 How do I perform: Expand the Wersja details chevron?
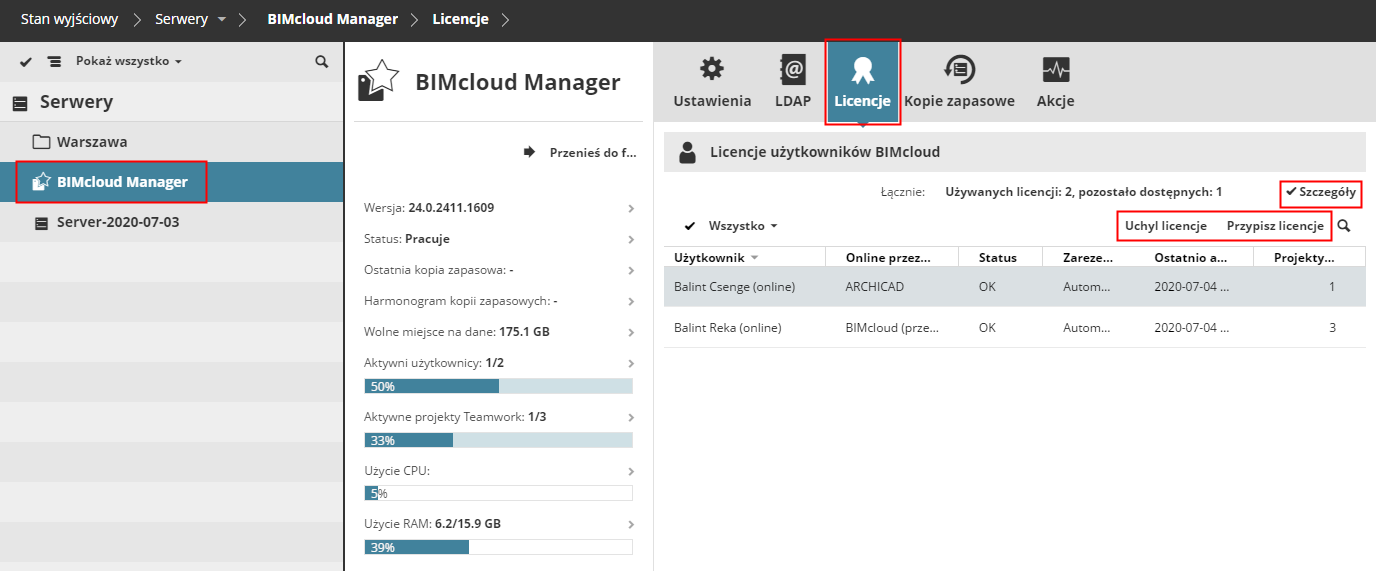(631, 208)
